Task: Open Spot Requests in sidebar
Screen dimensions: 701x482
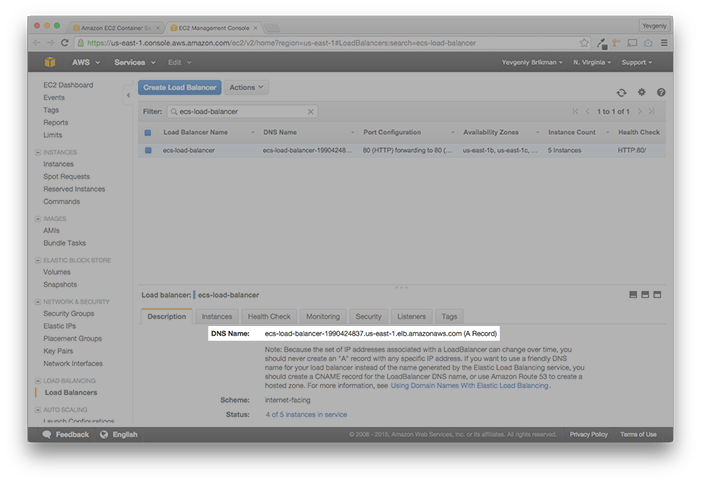Action: pos(66,177)
